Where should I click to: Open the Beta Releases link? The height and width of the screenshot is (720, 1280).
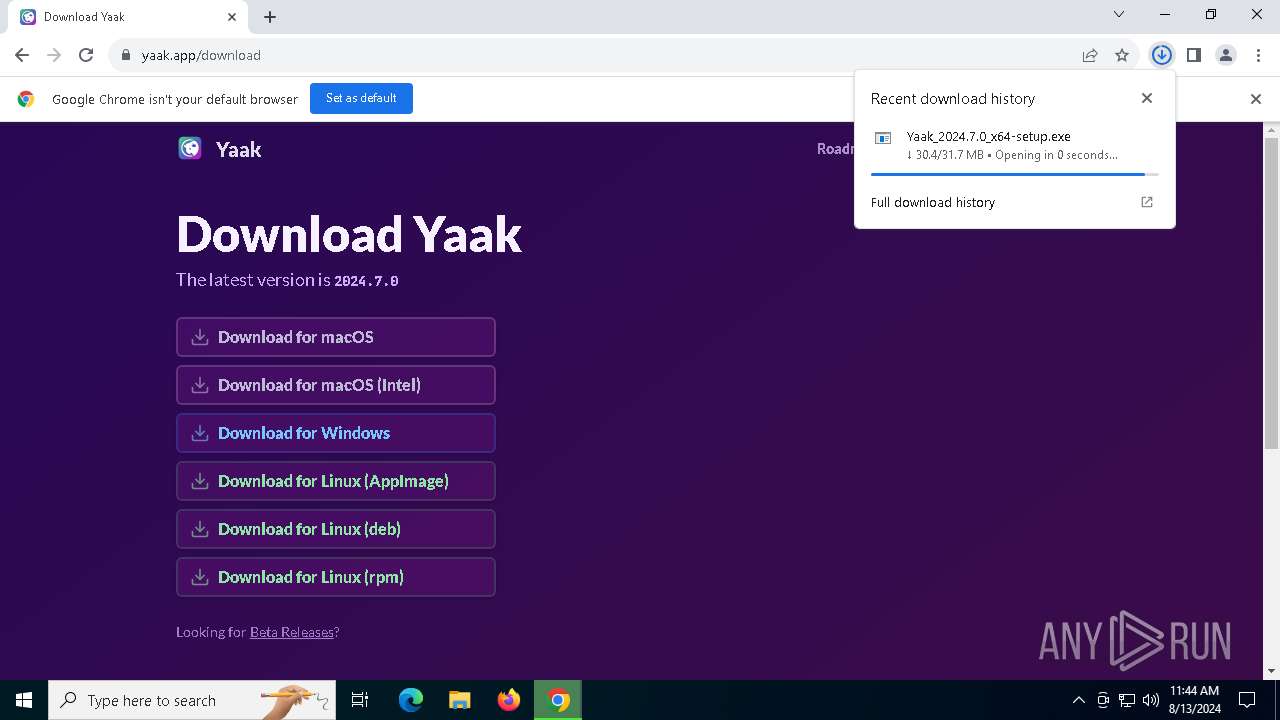[291, 632]
